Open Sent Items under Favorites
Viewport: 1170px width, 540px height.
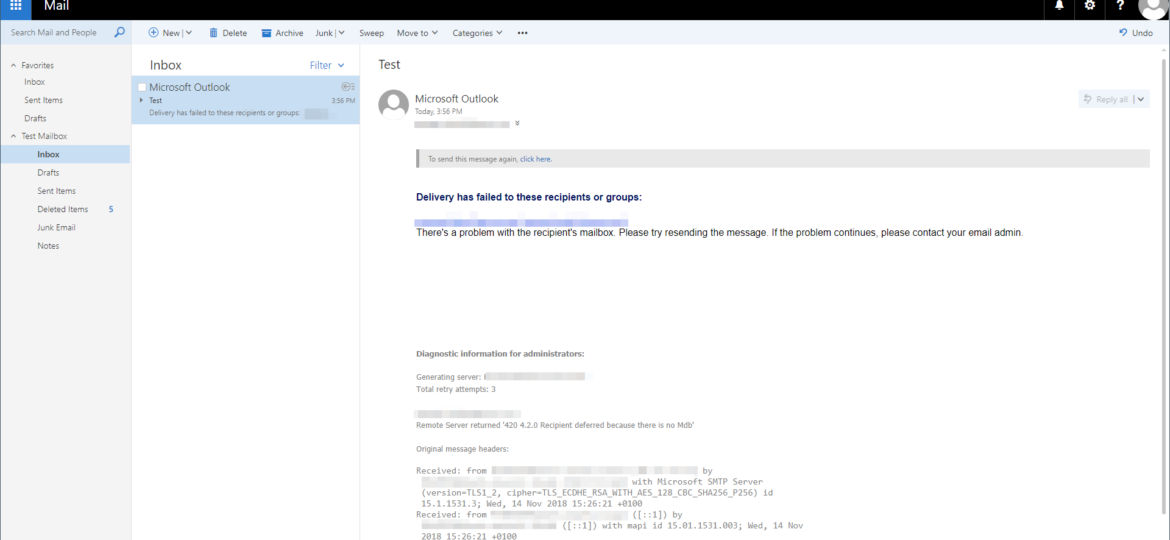[x=43, y=100]
